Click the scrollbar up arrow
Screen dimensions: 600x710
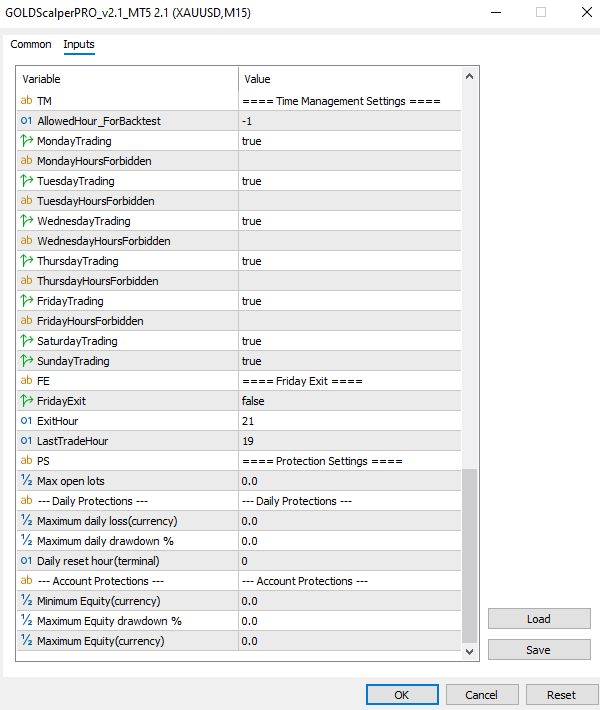point(469,76)
